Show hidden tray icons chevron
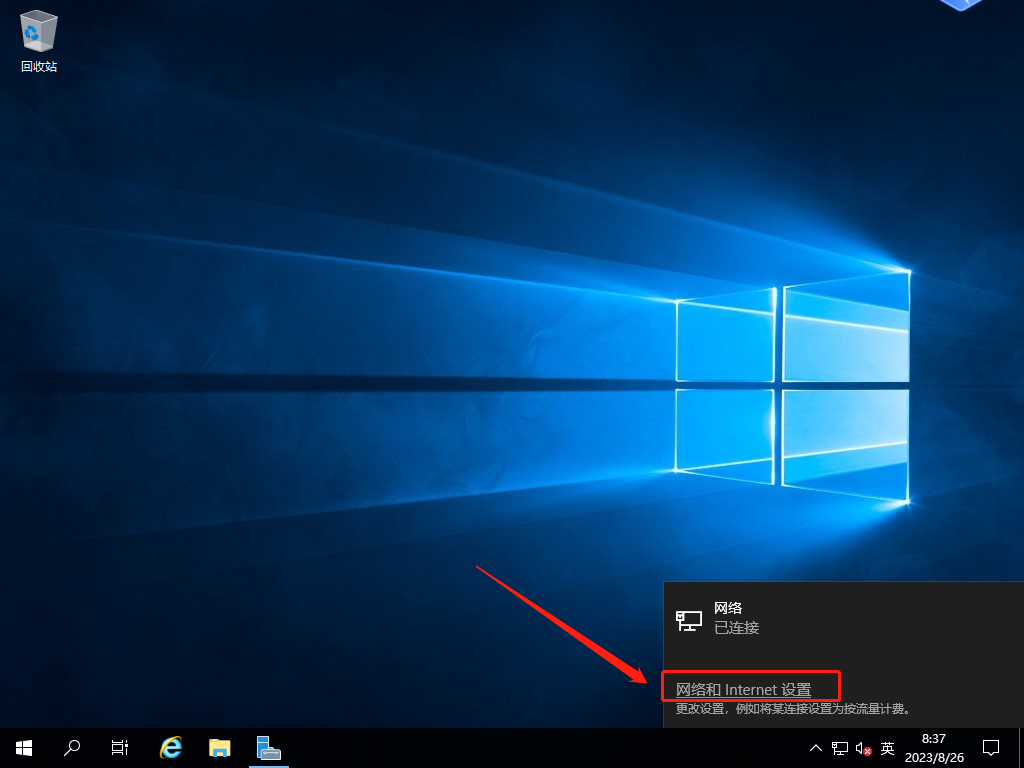1024x768 pixels. click(x=816, y=748)
